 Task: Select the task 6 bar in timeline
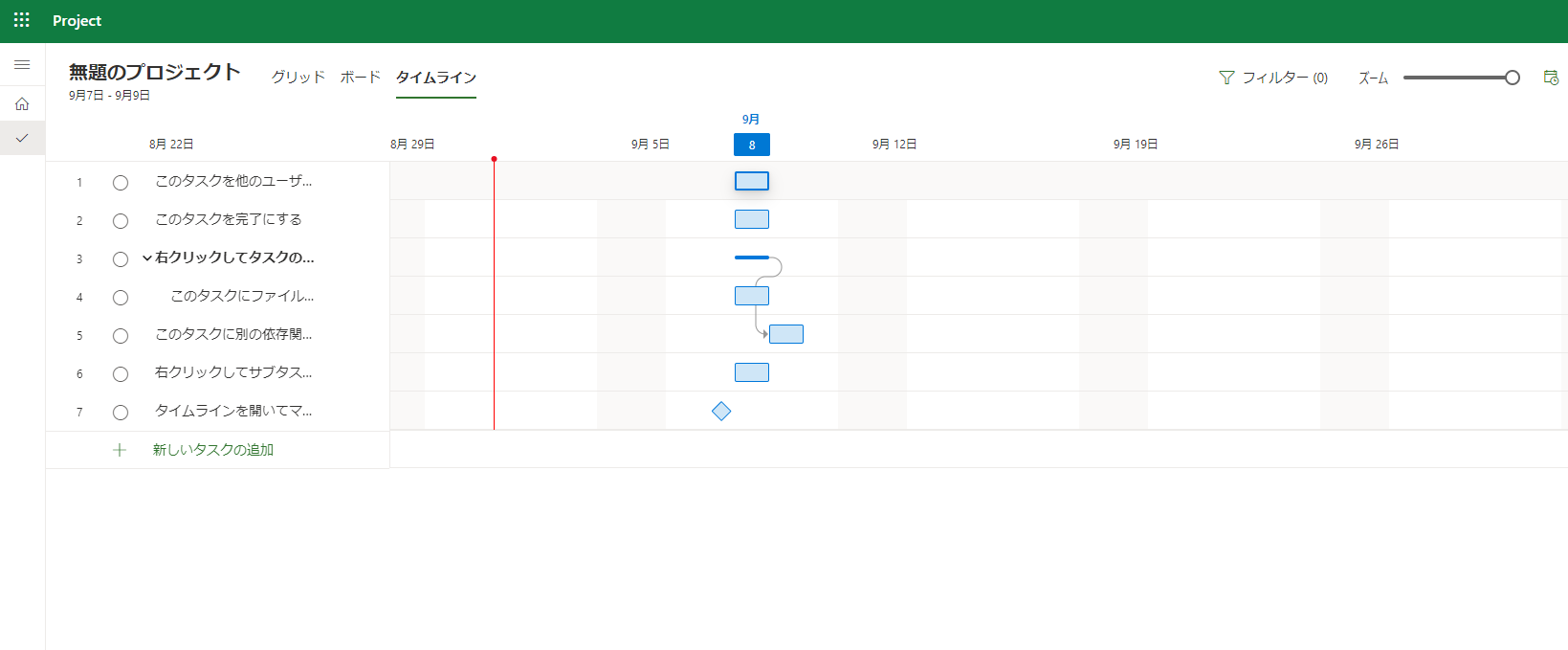(x=752, y=372)
